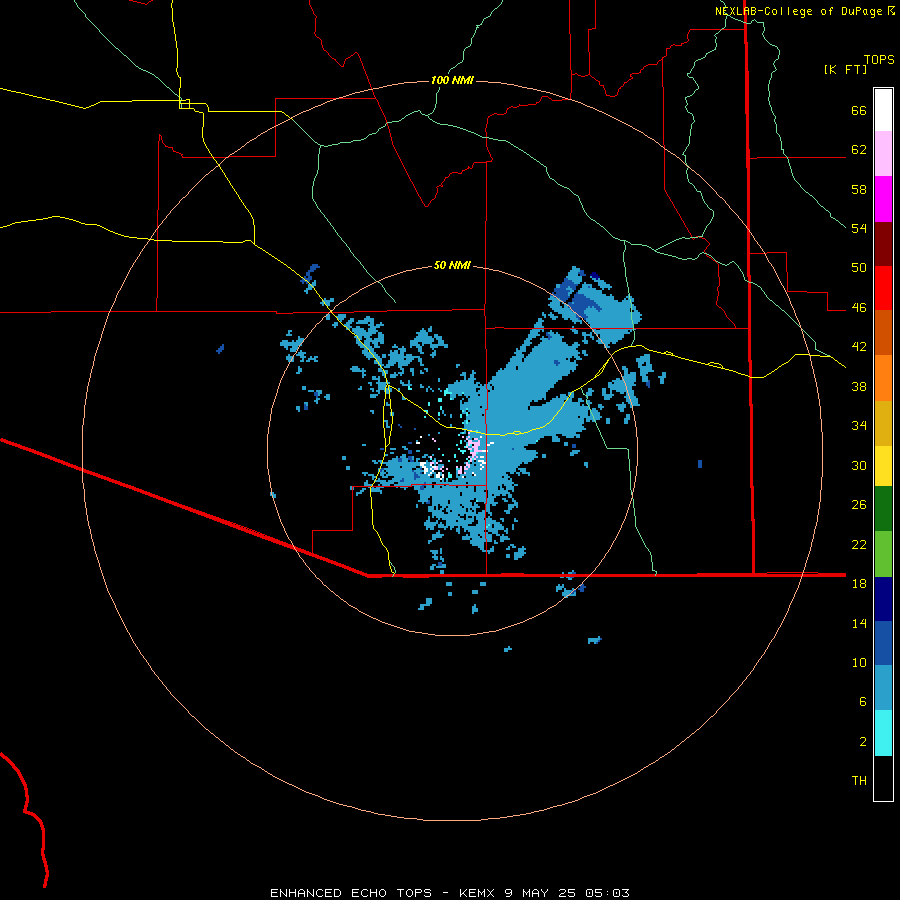Image resolution: width=900 pixels, height=900 pixels.
Task: Click the '18' legend value label
Action: tap(859, 583)
